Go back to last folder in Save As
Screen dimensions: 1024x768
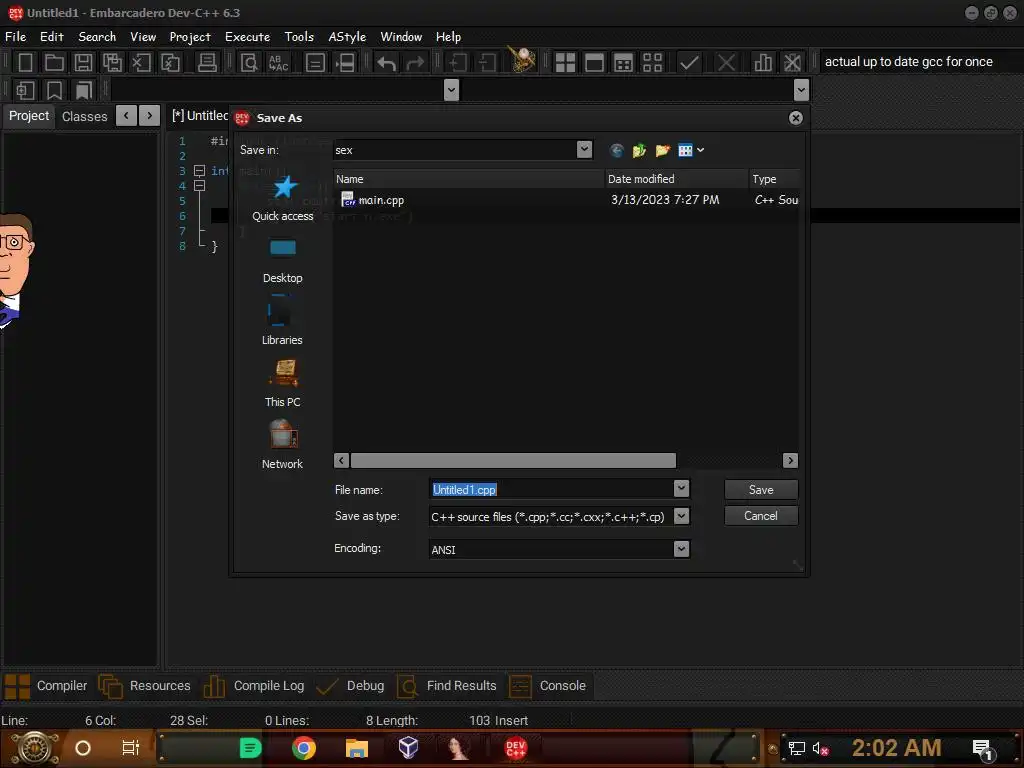(x=616, y=151)
